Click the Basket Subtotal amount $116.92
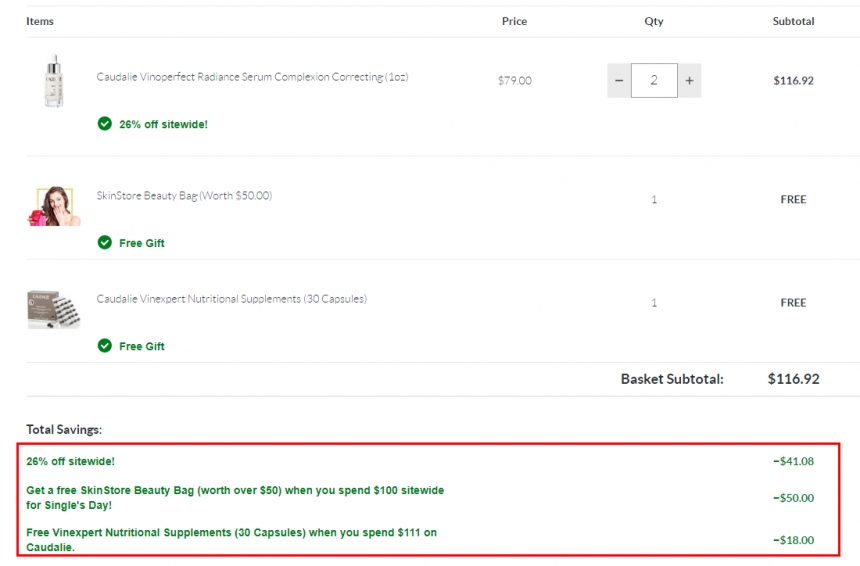This screenshot has height=566, width=860. (793, 379)
